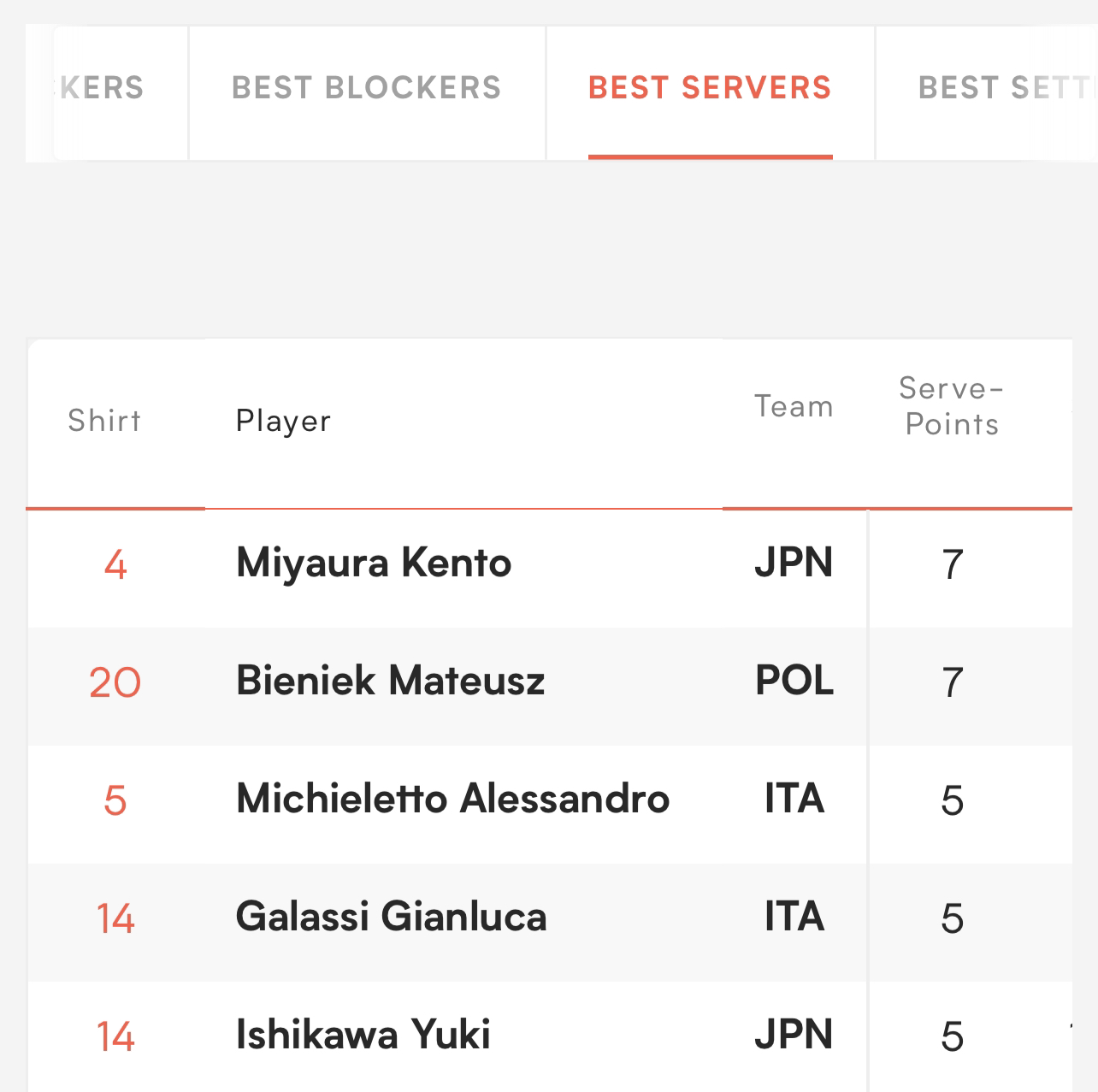1098x1092 pixels.
Task: Open Michieletto Alessandro player name
Action: tap(452, 799)
